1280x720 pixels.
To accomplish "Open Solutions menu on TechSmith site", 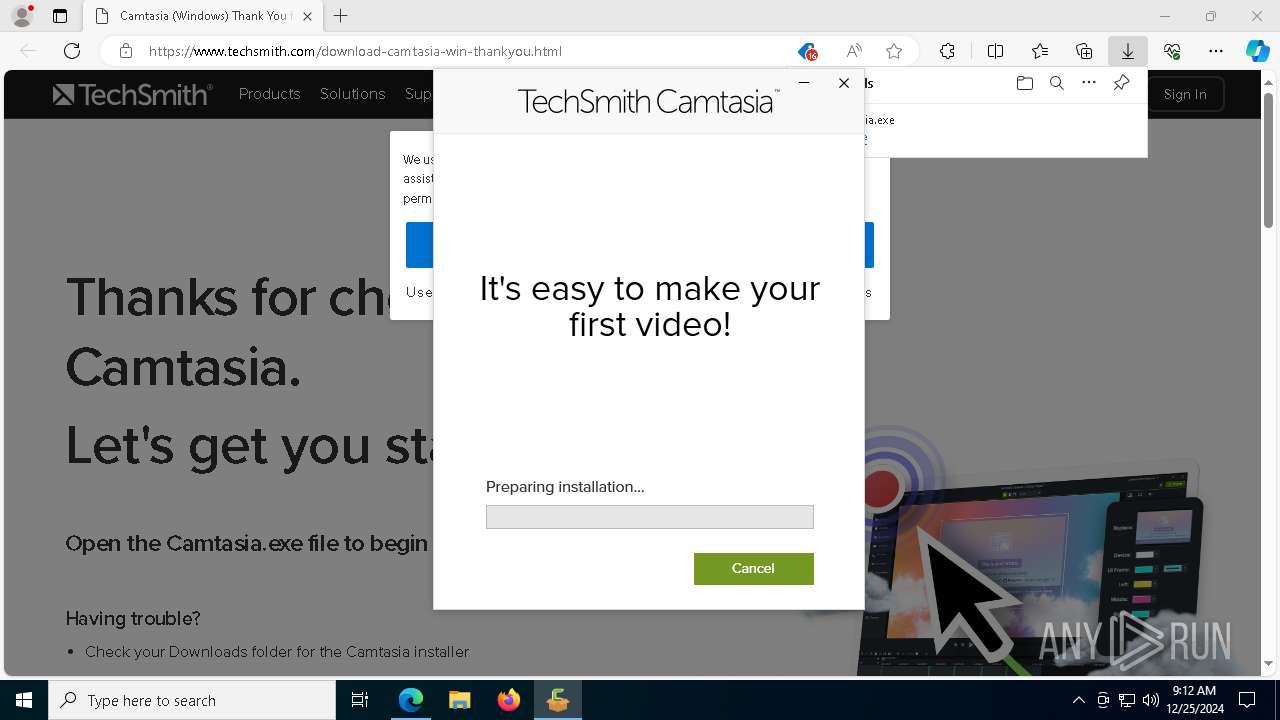I will tap(352, 94).
